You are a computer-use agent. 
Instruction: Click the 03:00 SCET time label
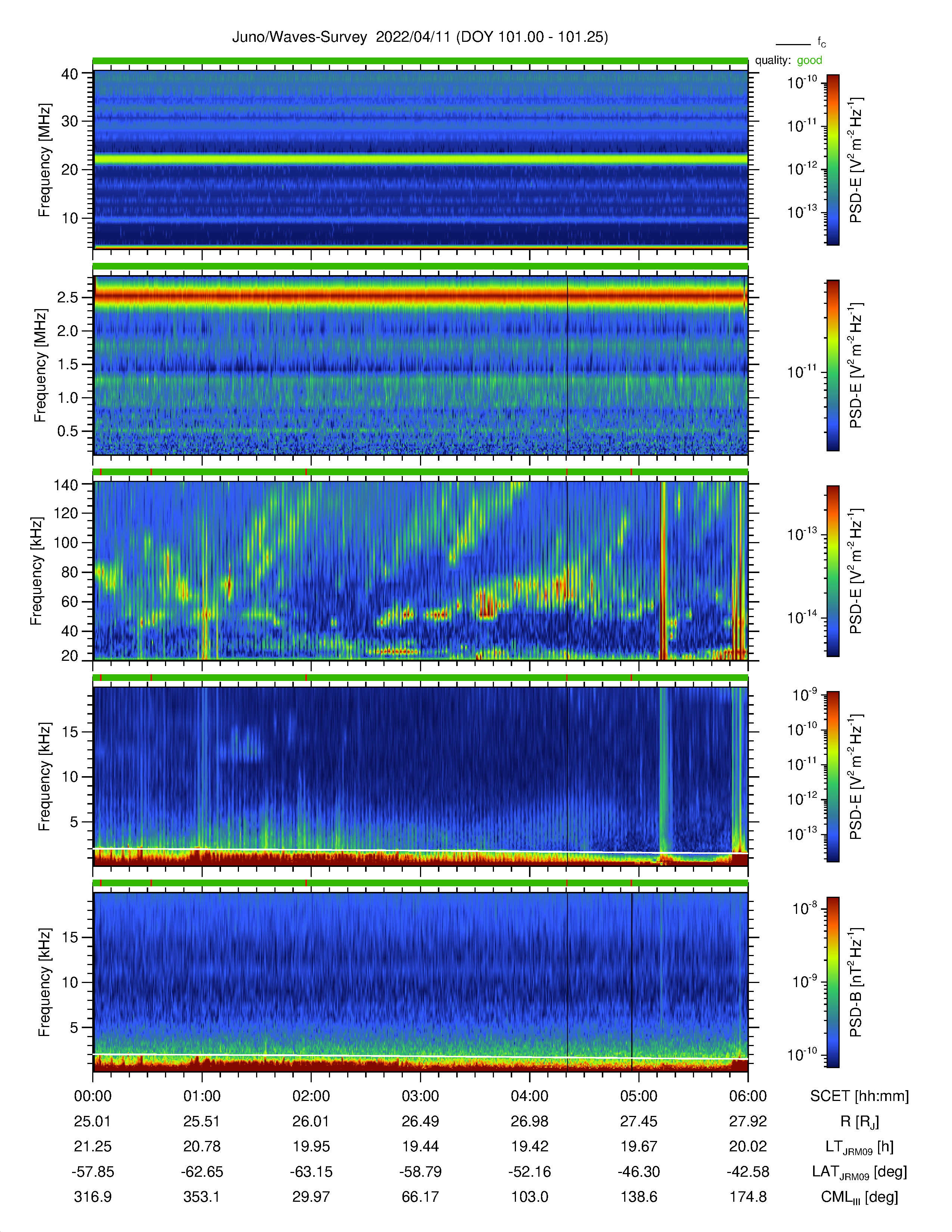[x=420, y=1096]
